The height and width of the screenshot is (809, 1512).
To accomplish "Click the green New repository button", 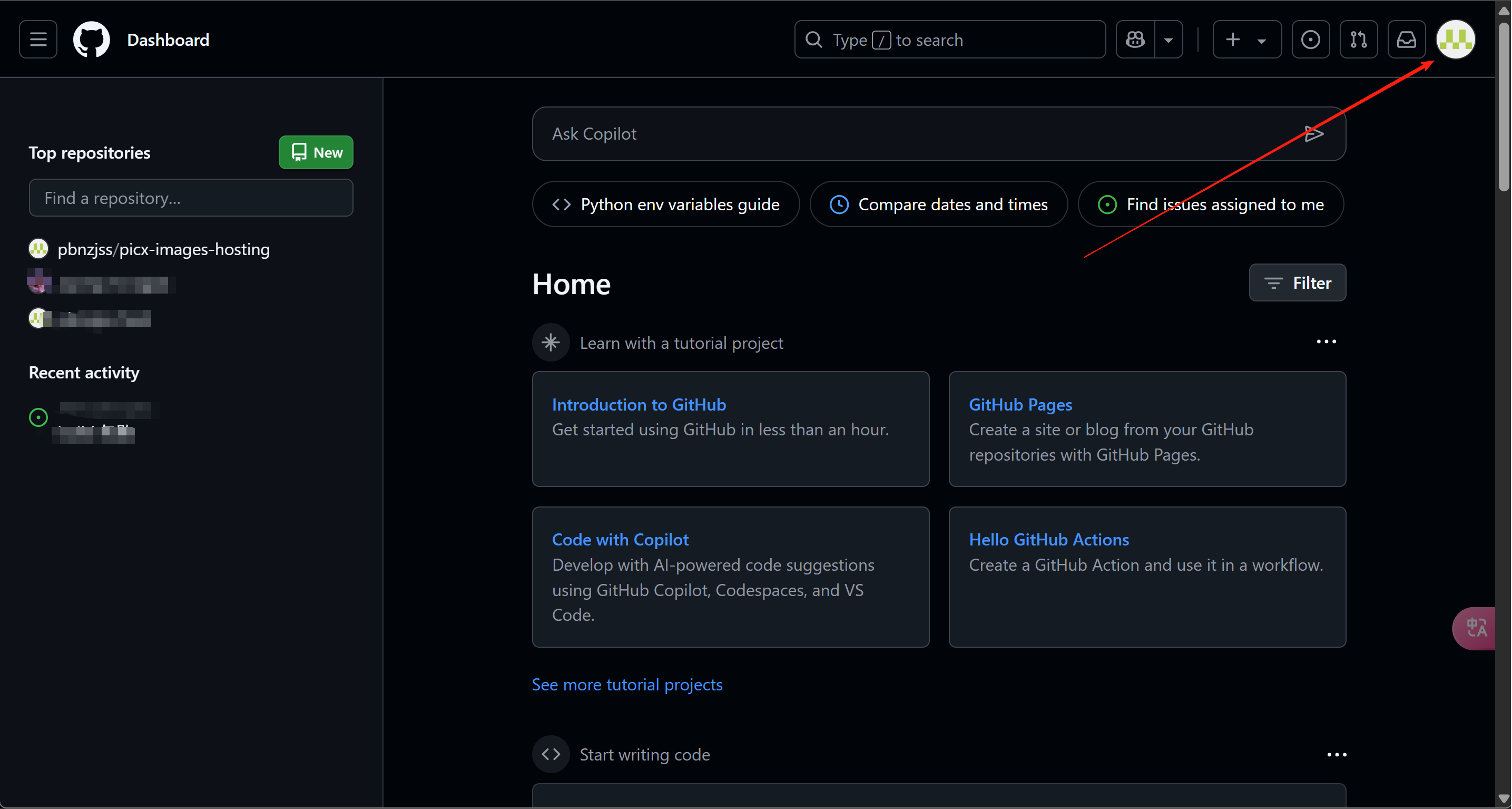I will tap(315, 152).
